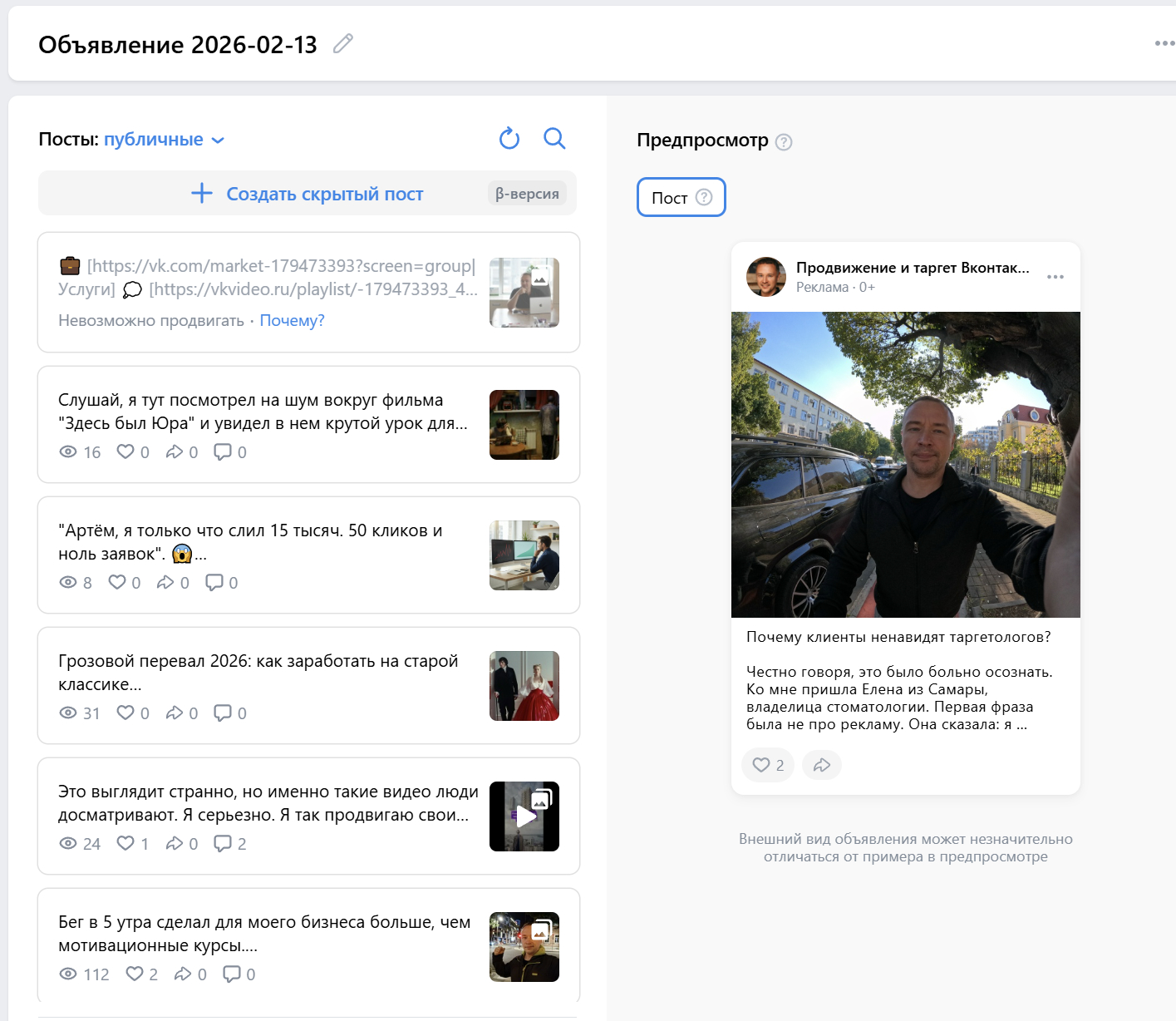Screen dimensions: 1176x1021
Task: Select the Грозовой перевал 2026 post
Action: tap(308, 685)
